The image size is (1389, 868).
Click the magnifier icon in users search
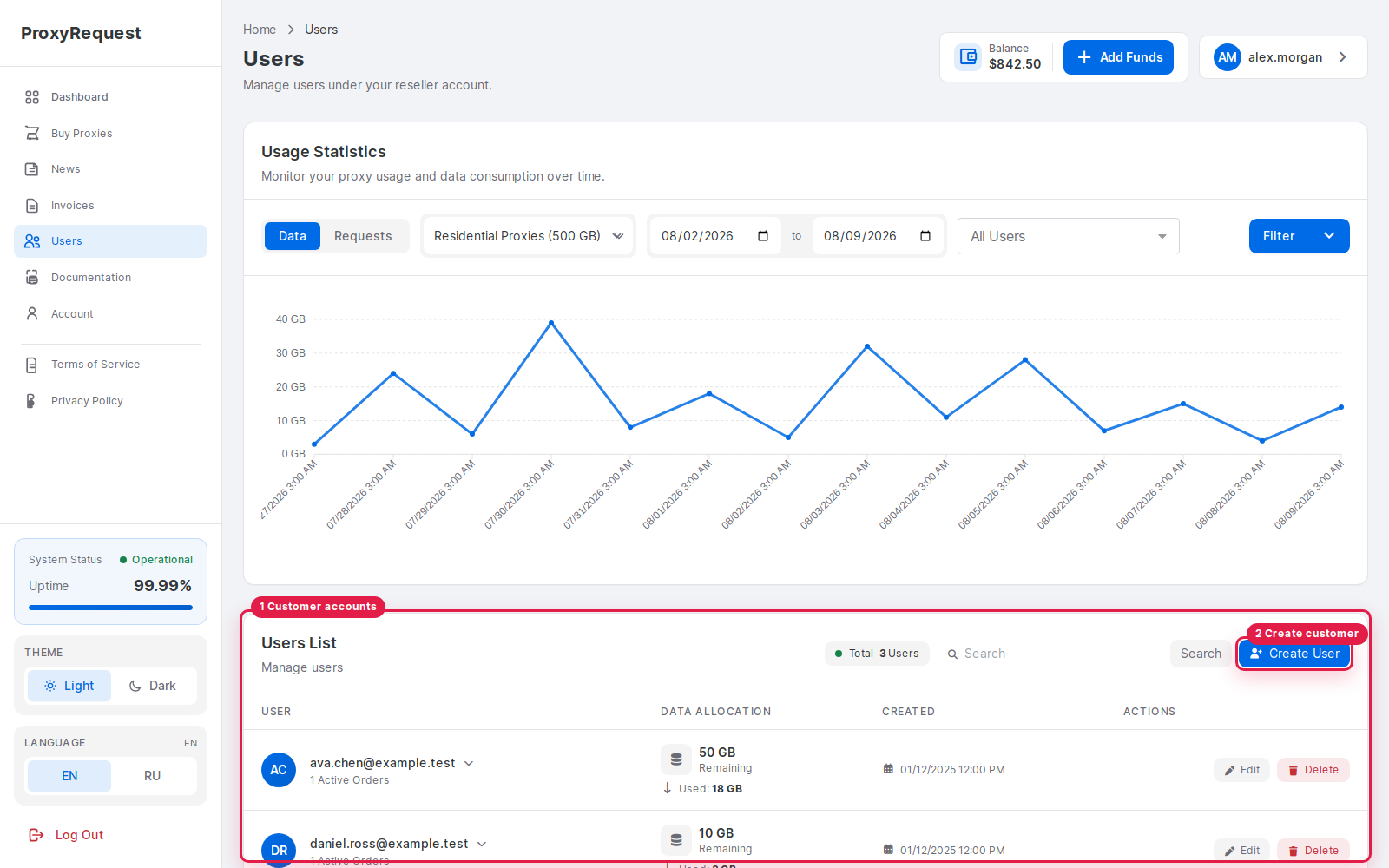click(952, 654)
